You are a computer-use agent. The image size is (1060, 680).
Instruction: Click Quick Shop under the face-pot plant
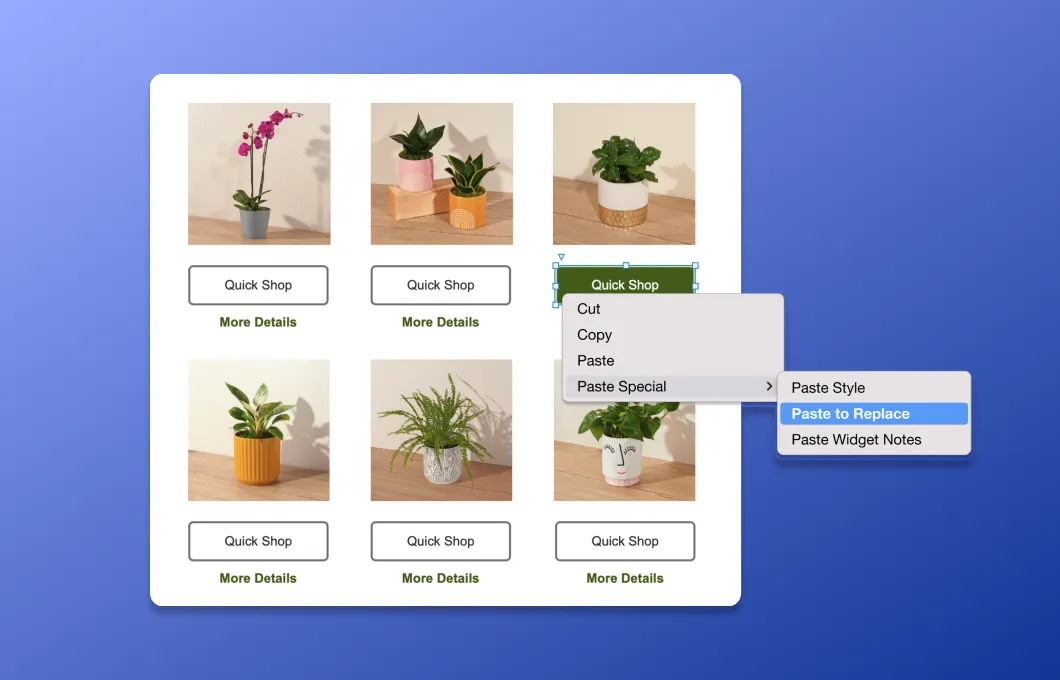tap(624, 541)
